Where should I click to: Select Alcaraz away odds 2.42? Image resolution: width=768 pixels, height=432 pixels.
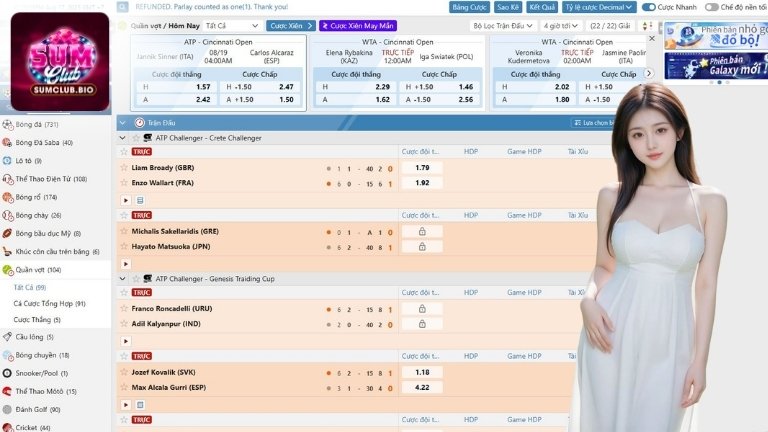tap(177, 99)
